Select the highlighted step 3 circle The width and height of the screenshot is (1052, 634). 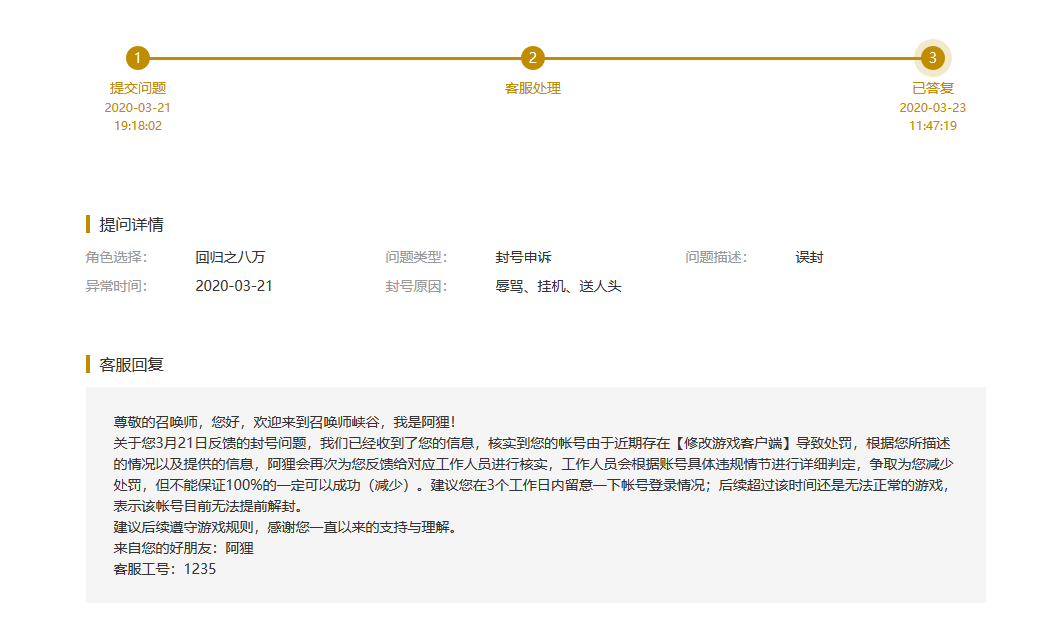coord(932,58)
